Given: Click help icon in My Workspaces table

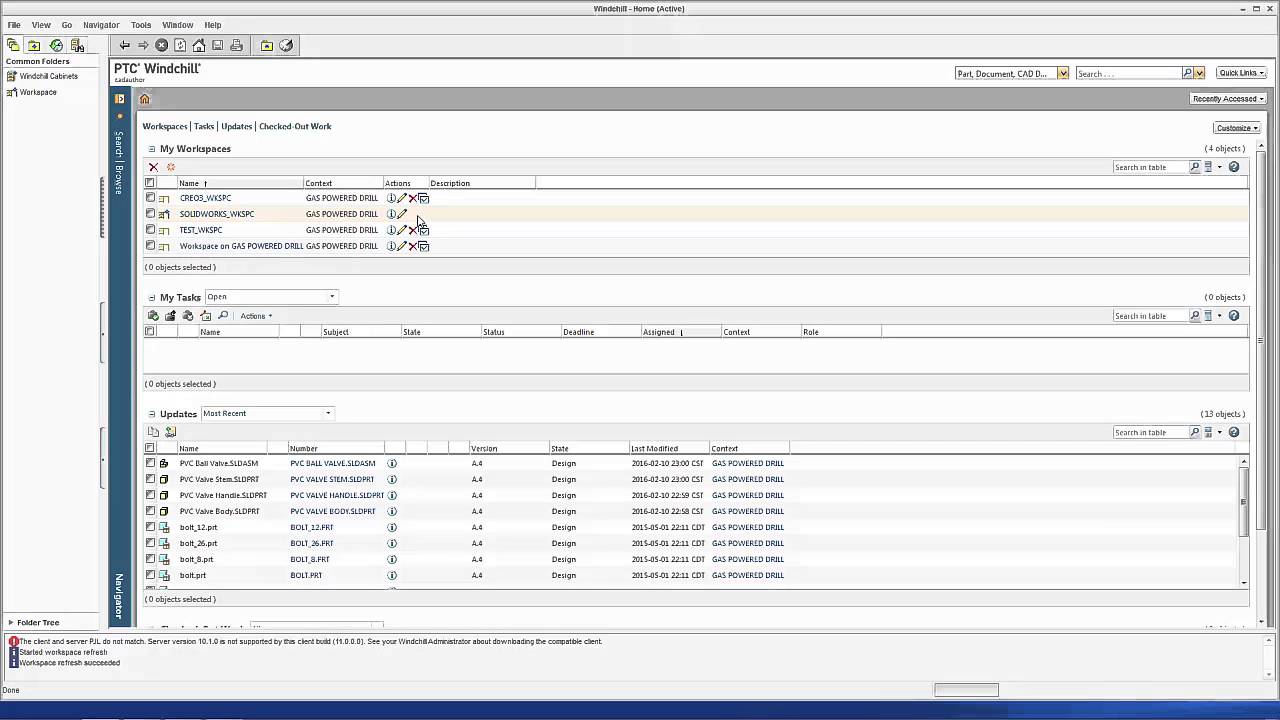Looking at the screenshot, I should (x=1234, y=167).
